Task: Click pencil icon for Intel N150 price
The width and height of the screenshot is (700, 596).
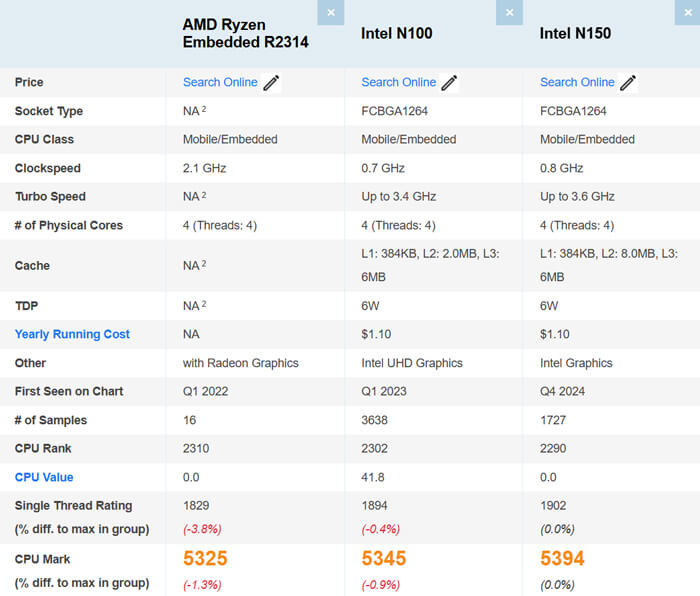Action: pos(628,83)
